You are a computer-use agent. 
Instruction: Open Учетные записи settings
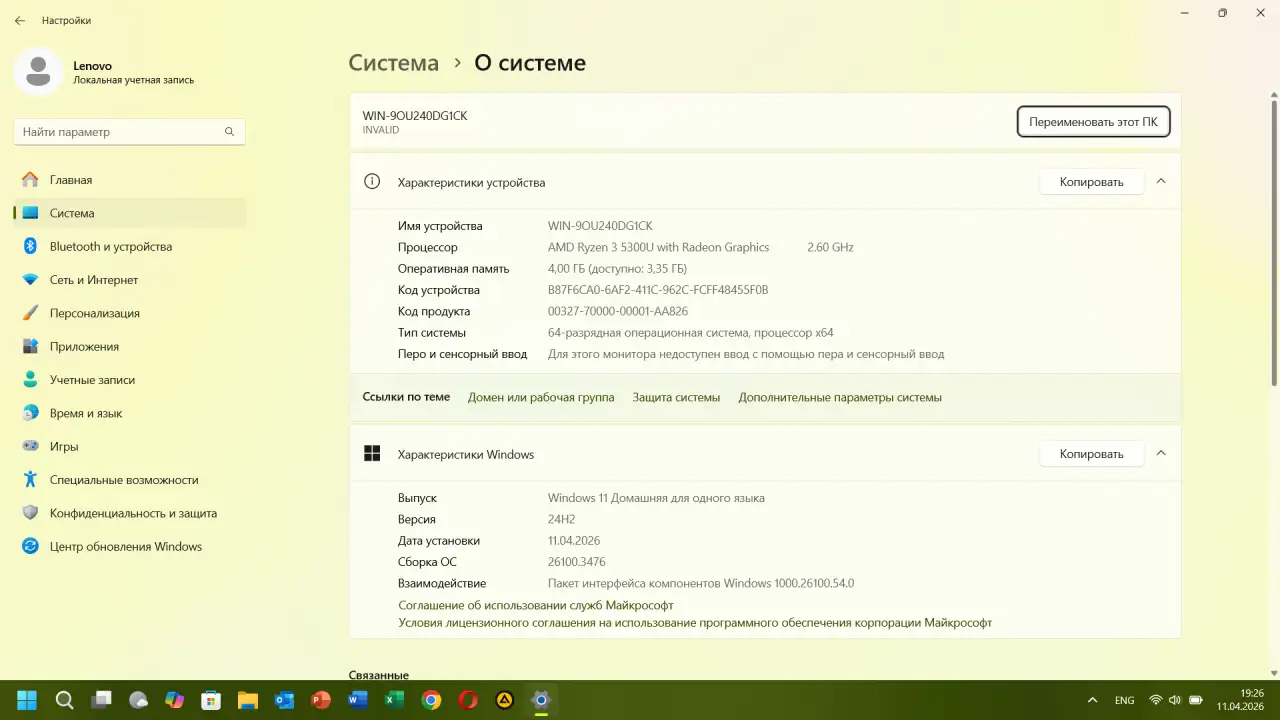click(94, 379)
